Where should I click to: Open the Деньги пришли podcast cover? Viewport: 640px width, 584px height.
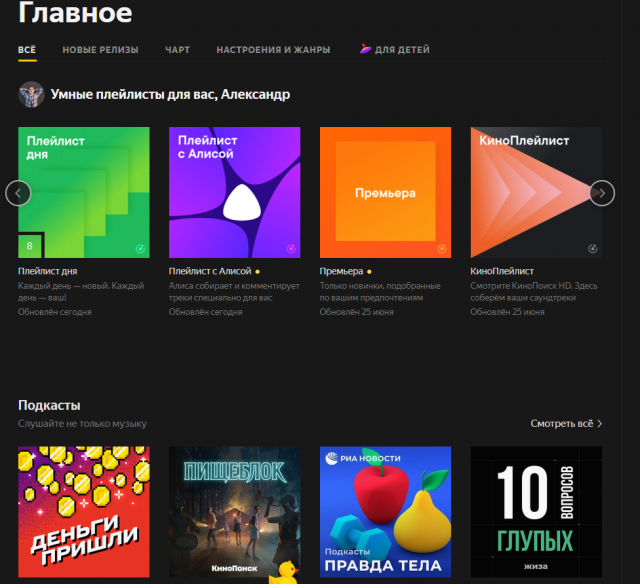pos(84,513)
